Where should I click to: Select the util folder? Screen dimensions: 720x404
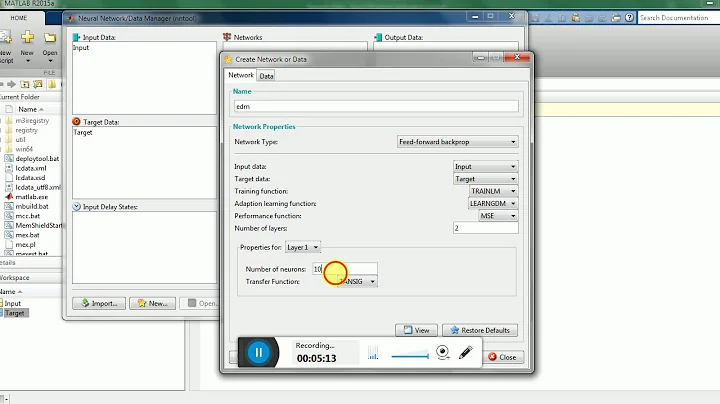click(20, 140)
